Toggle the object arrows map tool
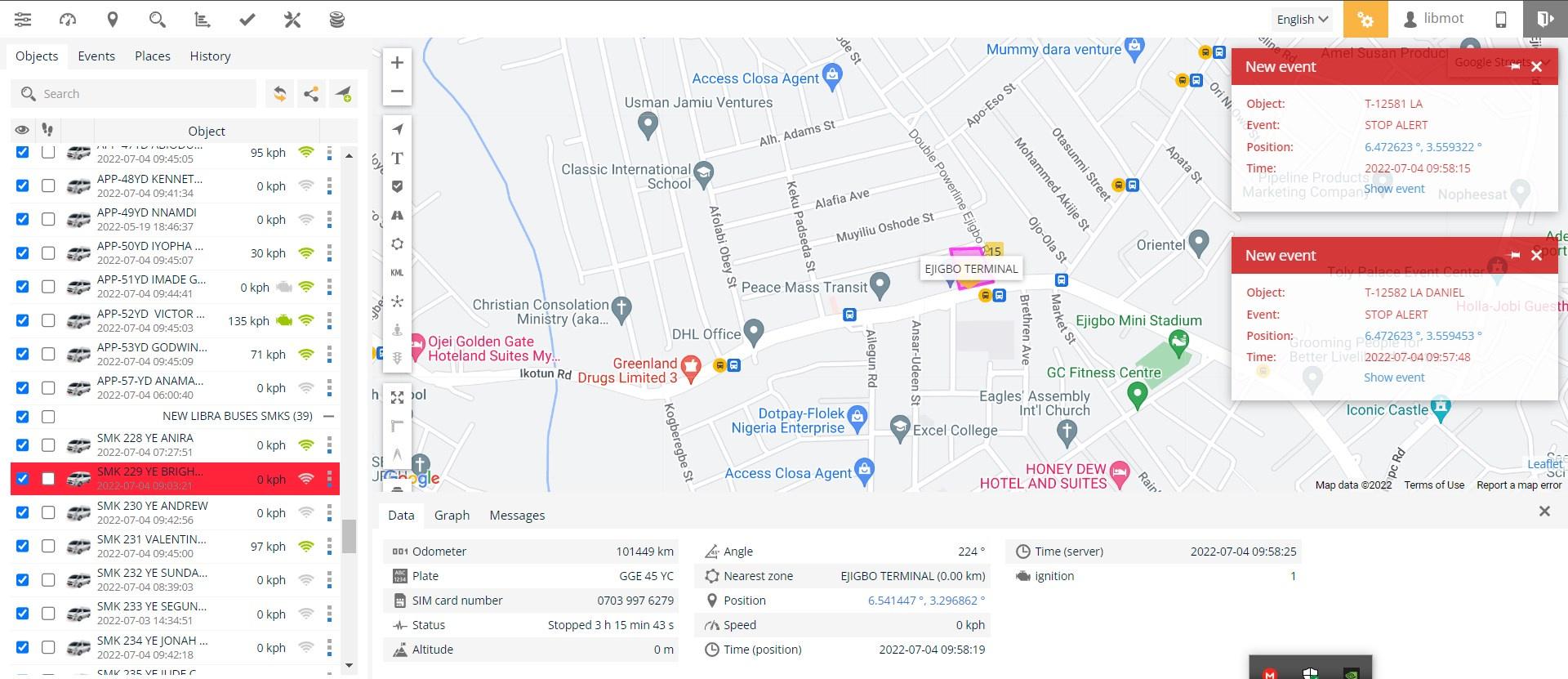This screenshot has width=1568, height=679. pos(397,129)
